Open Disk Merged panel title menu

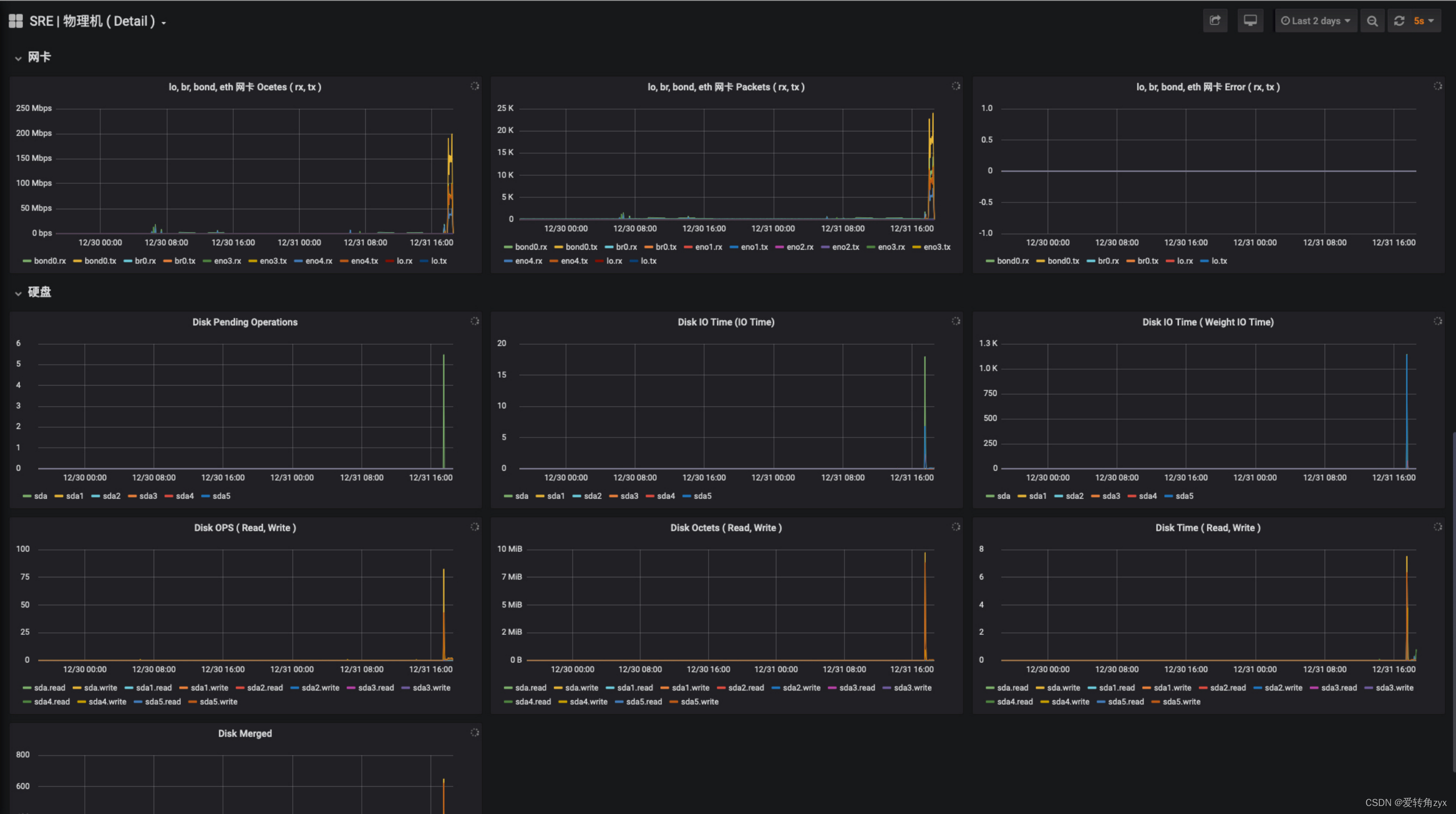[x=245, y=734]
